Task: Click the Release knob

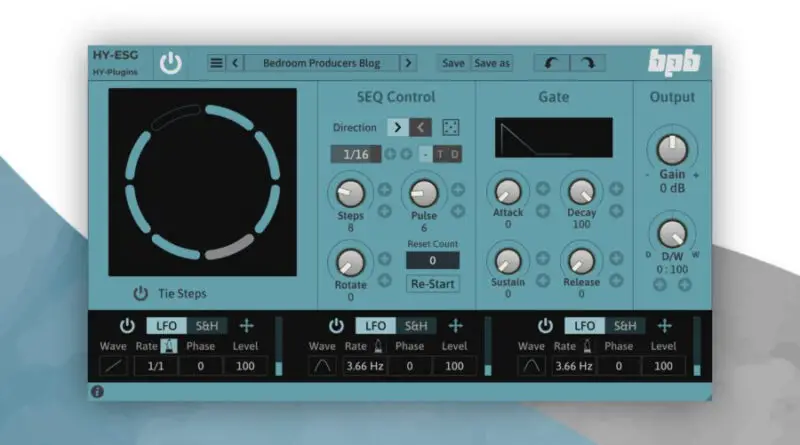Action: [x=582, y=262]
